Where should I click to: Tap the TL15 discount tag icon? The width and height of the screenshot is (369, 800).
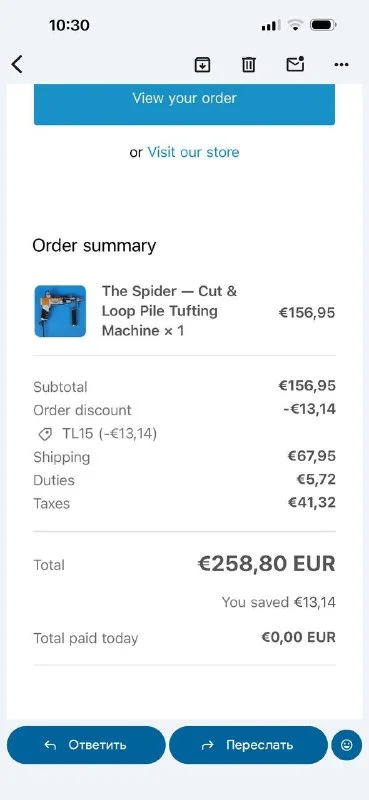tap(45, 434)
